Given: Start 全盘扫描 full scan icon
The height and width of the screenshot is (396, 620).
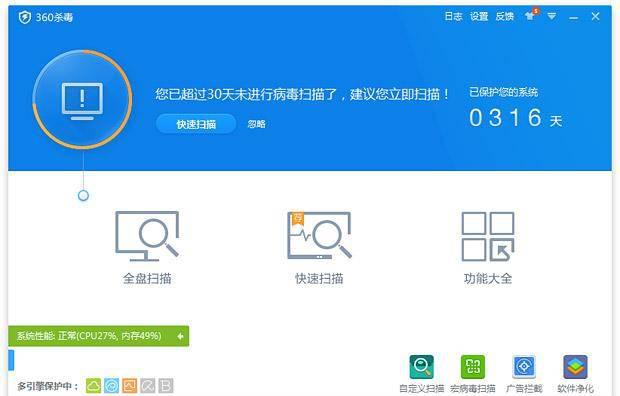Looking at the screenshot, I should (147, 236).
